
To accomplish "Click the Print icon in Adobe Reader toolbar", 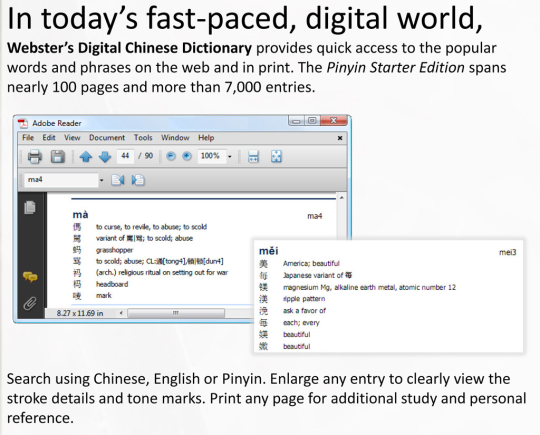I will 34,157.
